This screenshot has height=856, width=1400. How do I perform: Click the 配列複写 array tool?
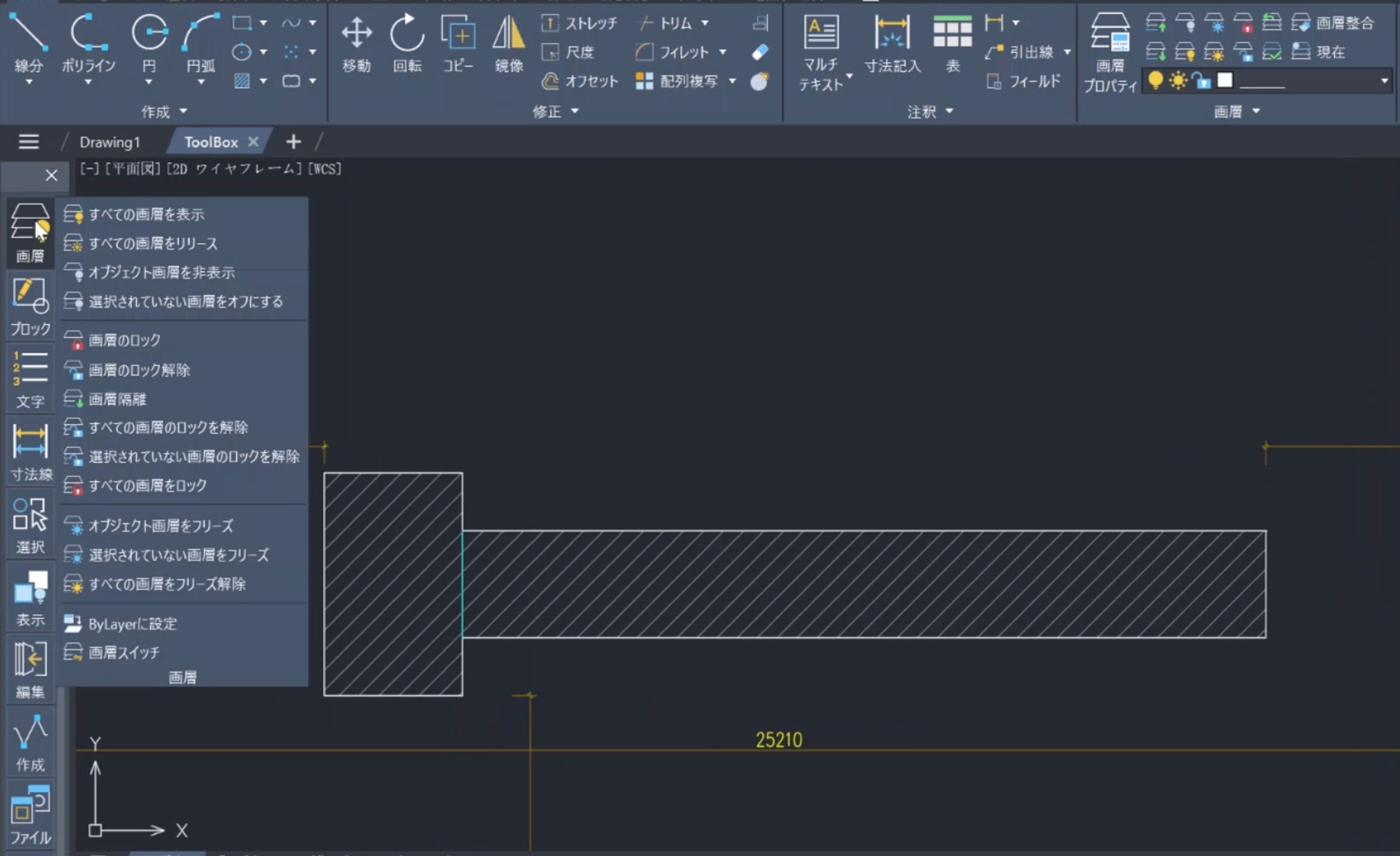tap(677, 81)
